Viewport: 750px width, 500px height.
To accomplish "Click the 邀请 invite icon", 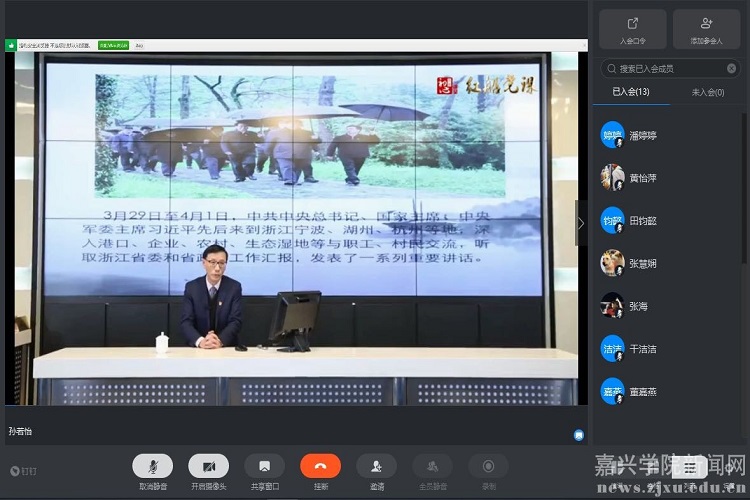I will pos(376,466).
